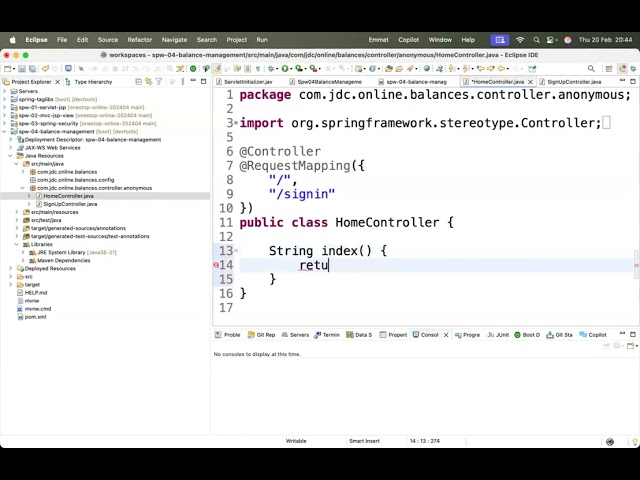Click the red overview ruler error marker
The image size is (640, 480).
(636, 265)
